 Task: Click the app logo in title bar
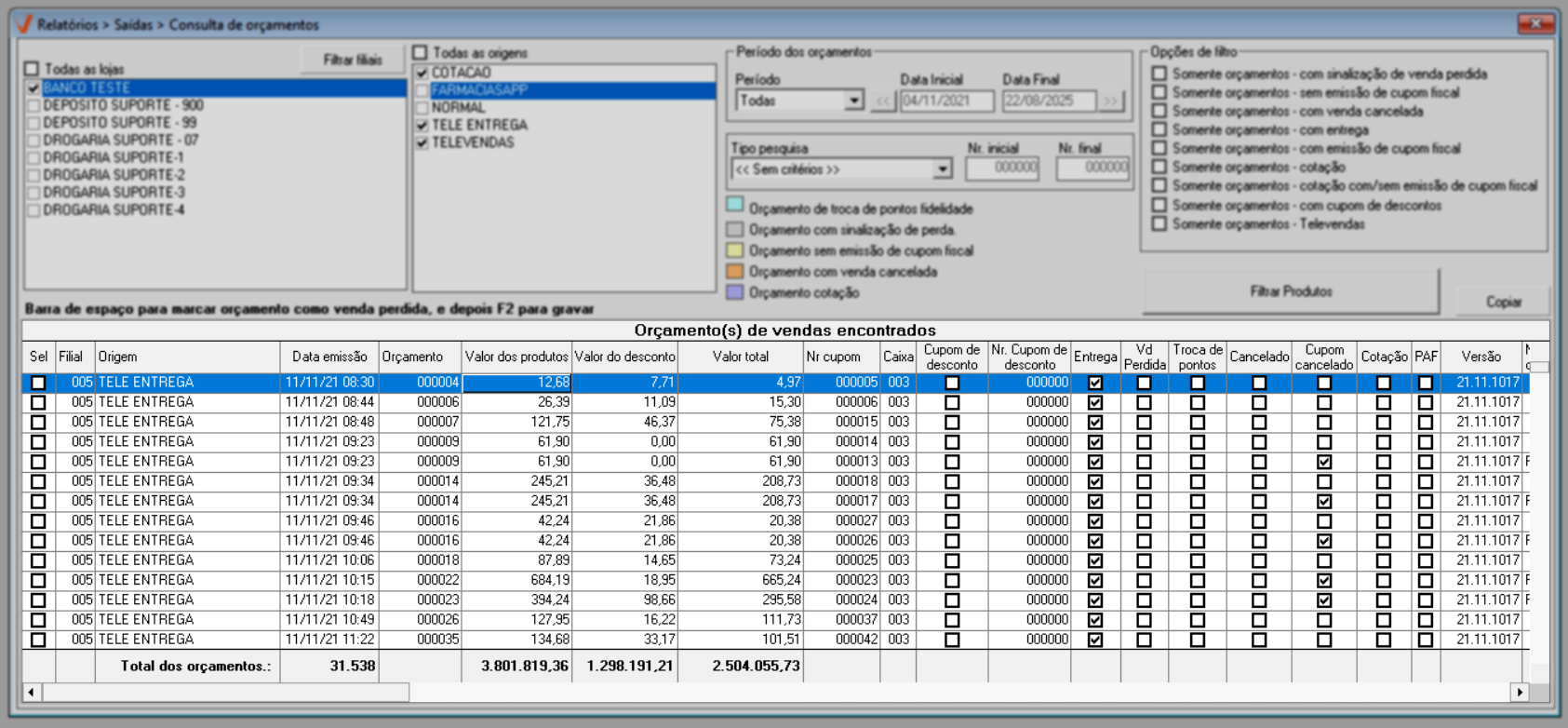point(24,24)
